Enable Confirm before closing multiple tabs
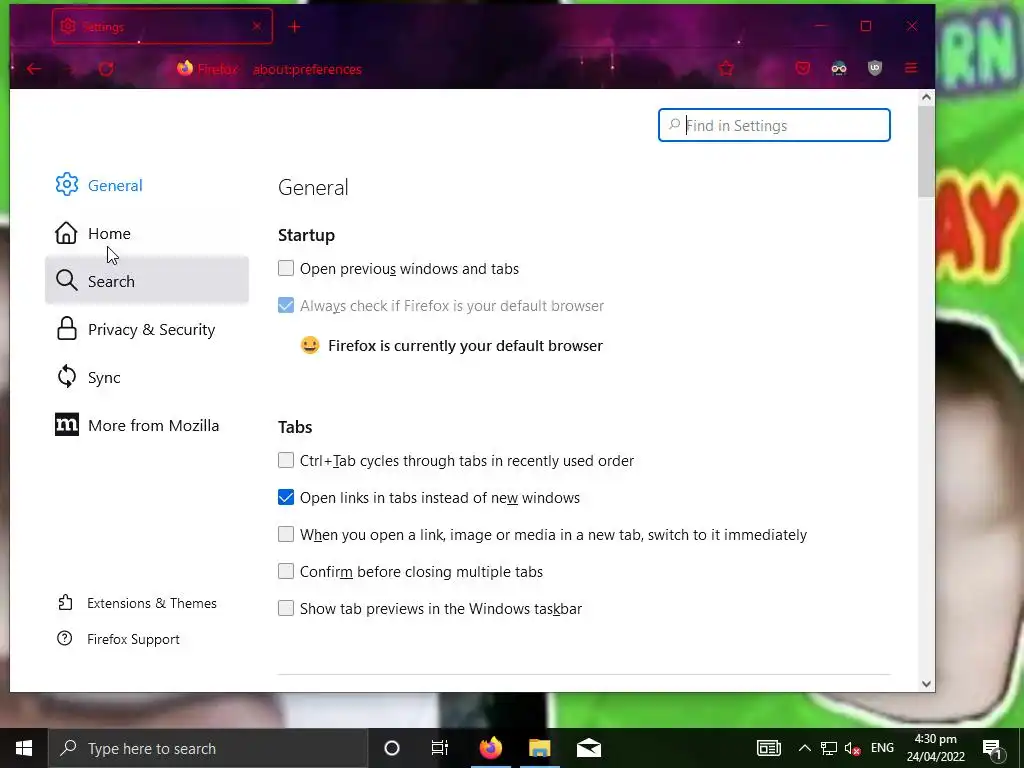Viewport: 1024px width, 768px height. click(285, 571)
